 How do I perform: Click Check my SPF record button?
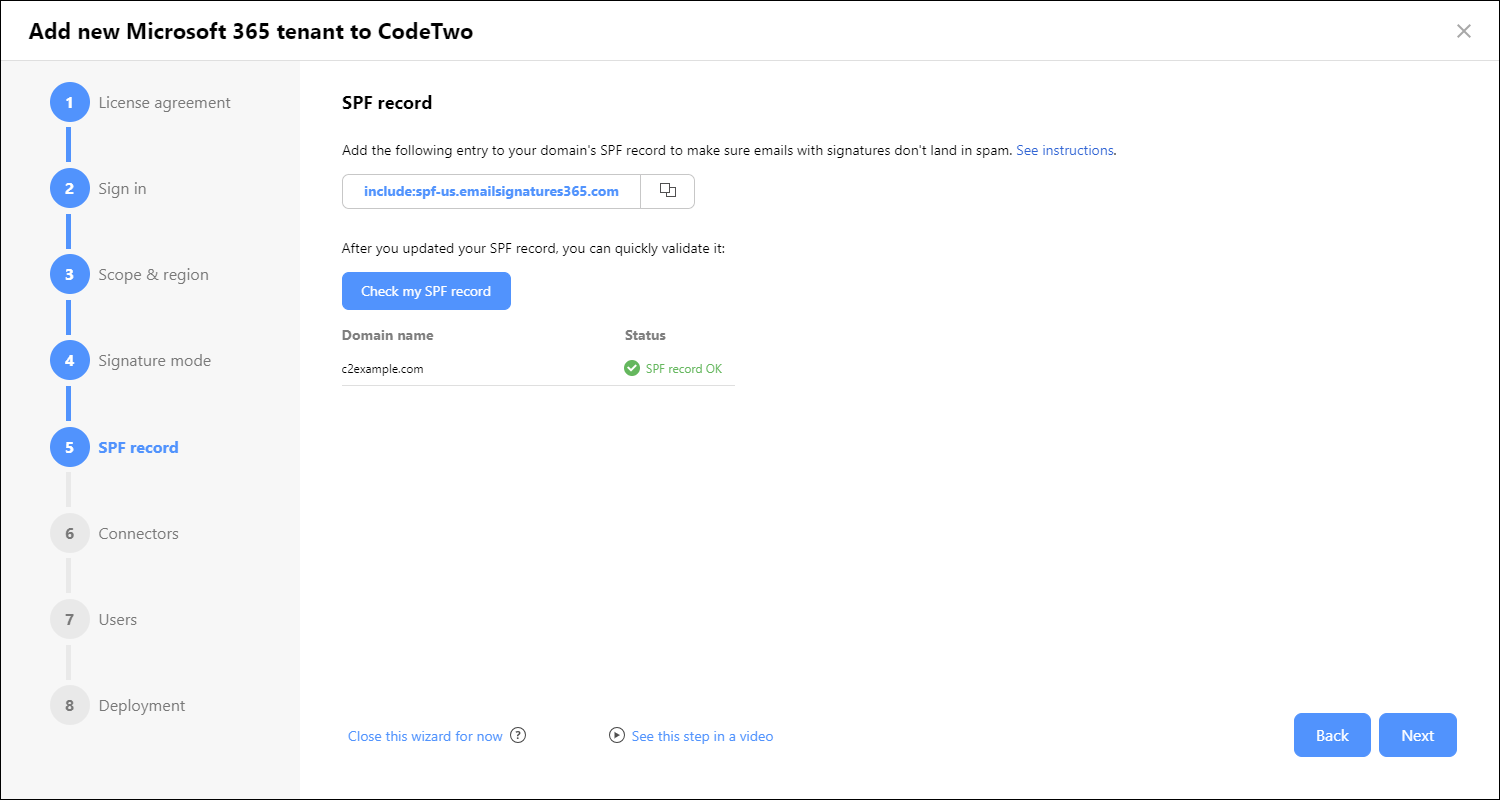point(426,291)
